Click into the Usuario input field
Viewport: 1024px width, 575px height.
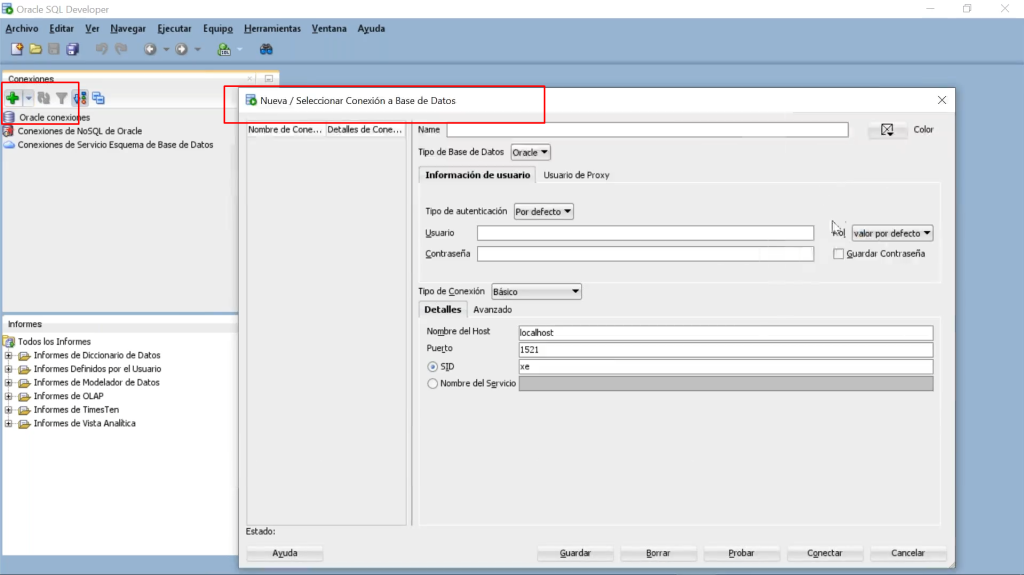click(645, 233)
